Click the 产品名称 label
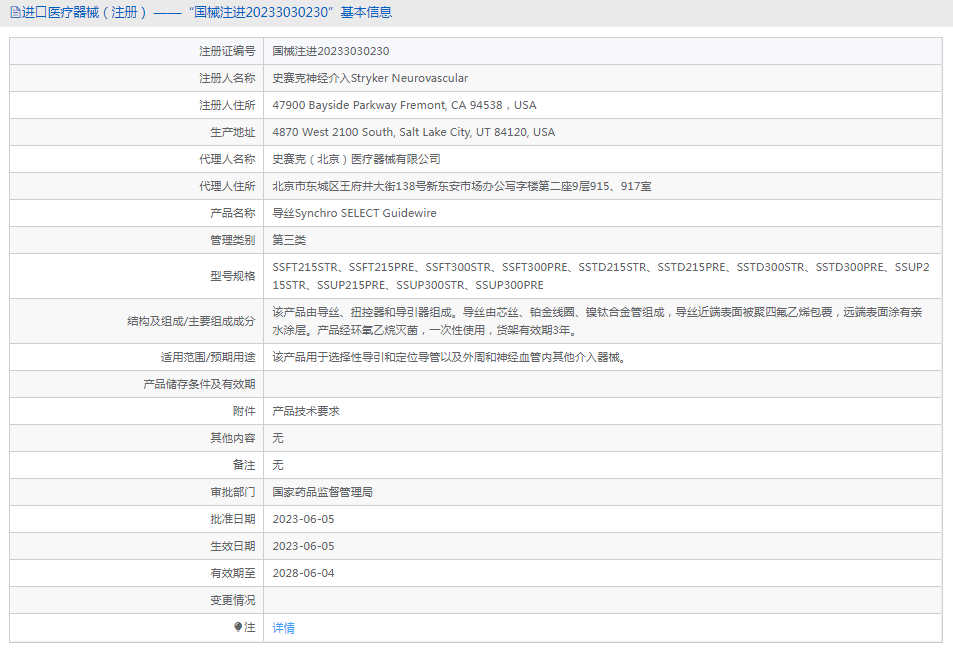 click(233, 213)
